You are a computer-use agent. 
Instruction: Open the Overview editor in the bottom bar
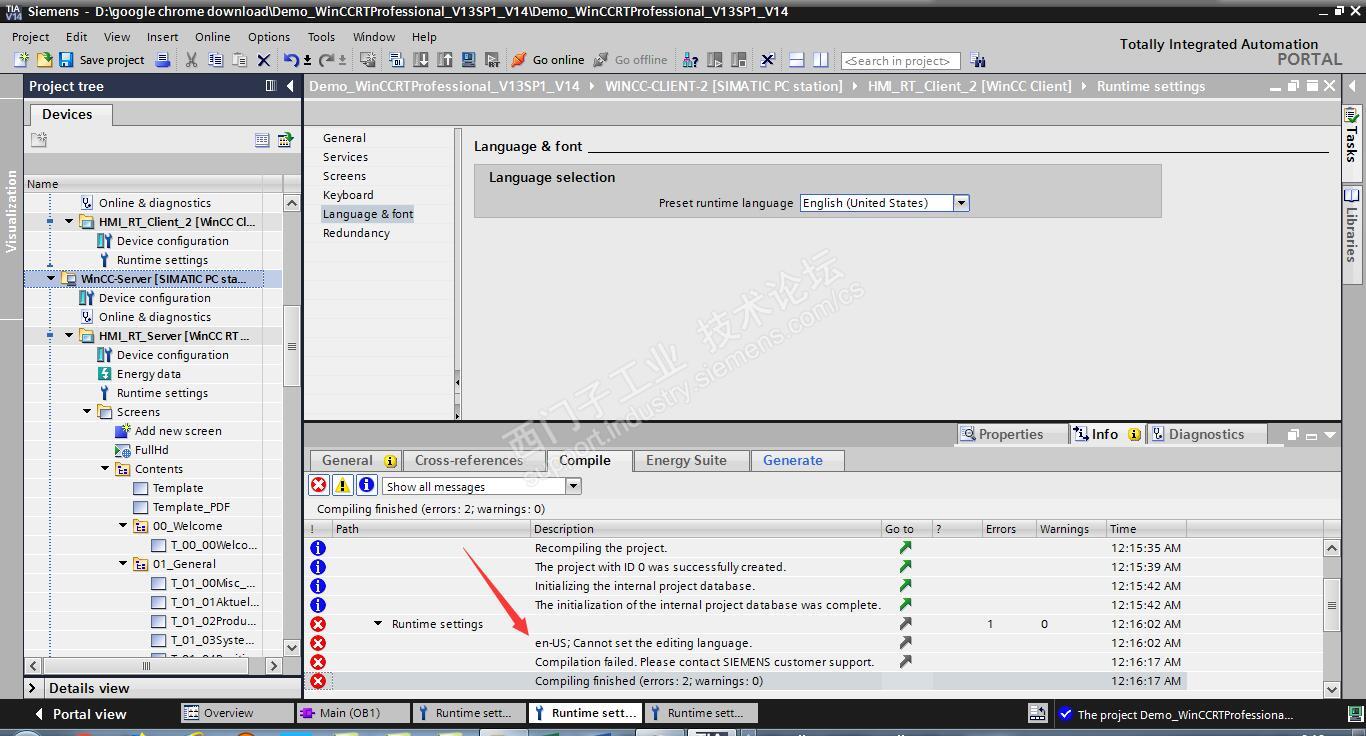[x=235, y=713]
